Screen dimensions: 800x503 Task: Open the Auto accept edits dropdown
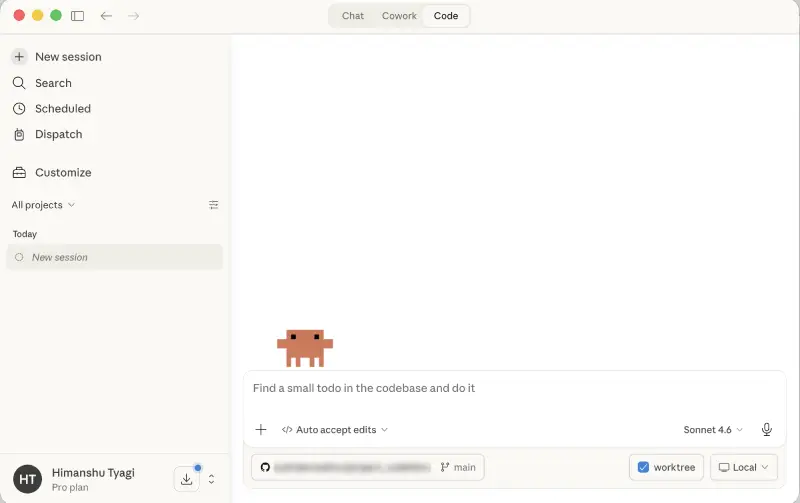click(x=335, y=430)
